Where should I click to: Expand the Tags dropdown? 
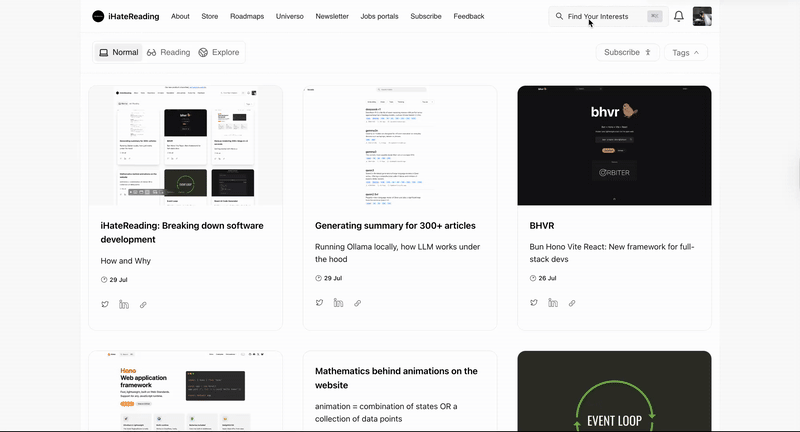tap(686, 53)
